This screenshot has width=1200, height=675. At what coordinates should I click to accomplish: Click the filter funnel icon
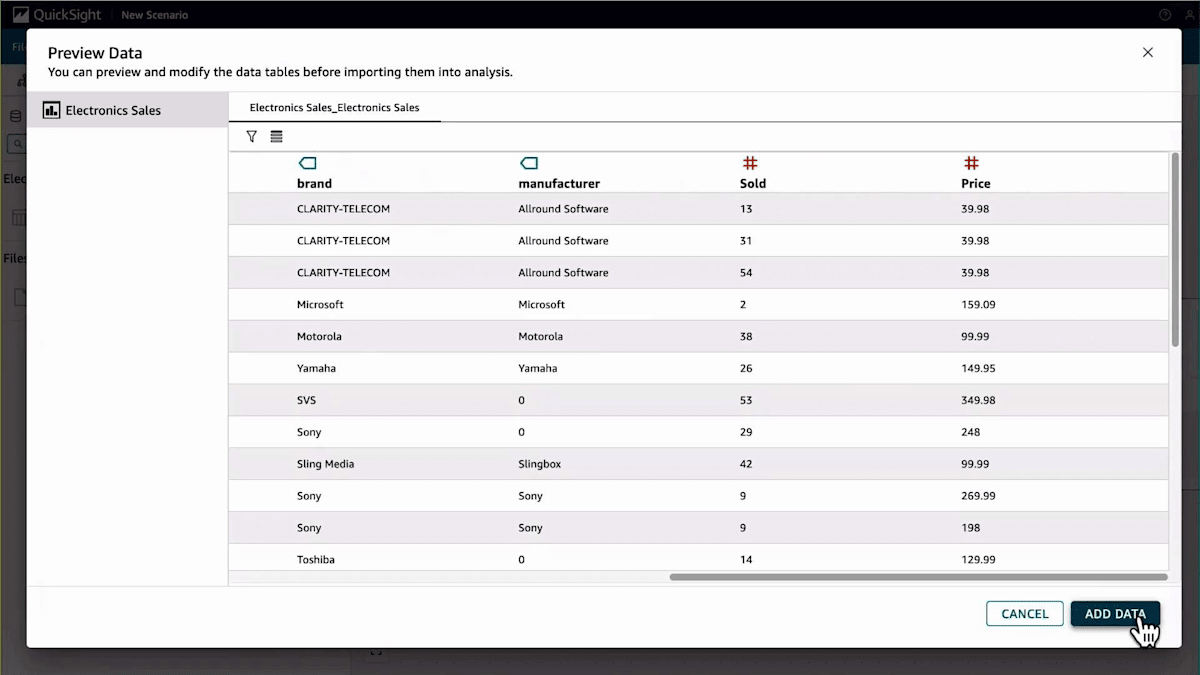click(252, 136)
